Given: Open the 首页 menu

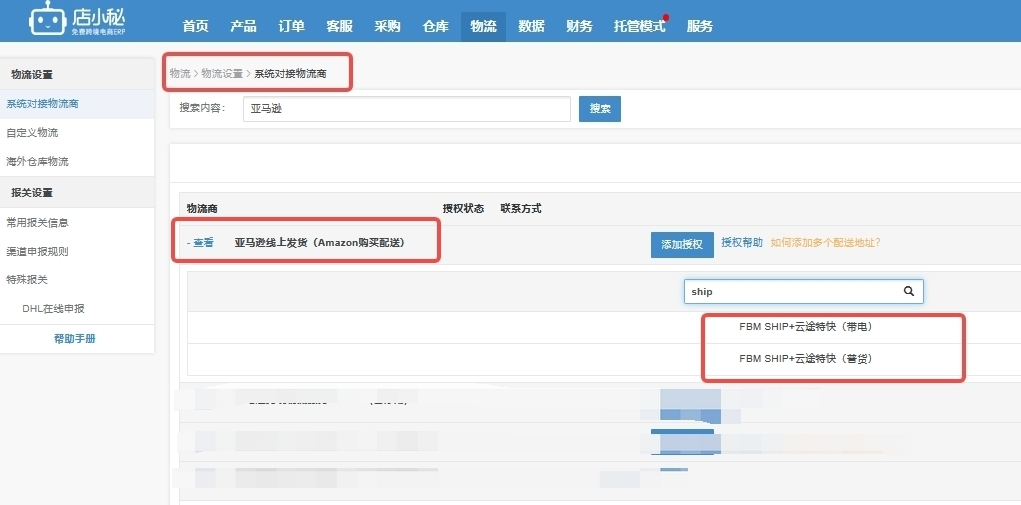Looking at the screenshot, I should point(195,27).
